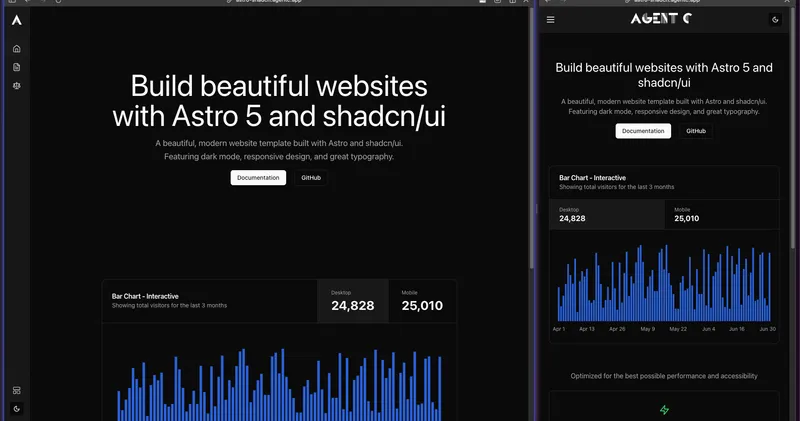The width and height of the screenshot is (800, 421).
Task: Click the balance scale icon in sidebar
Action: pyautogui.click(x=16, y=86)
